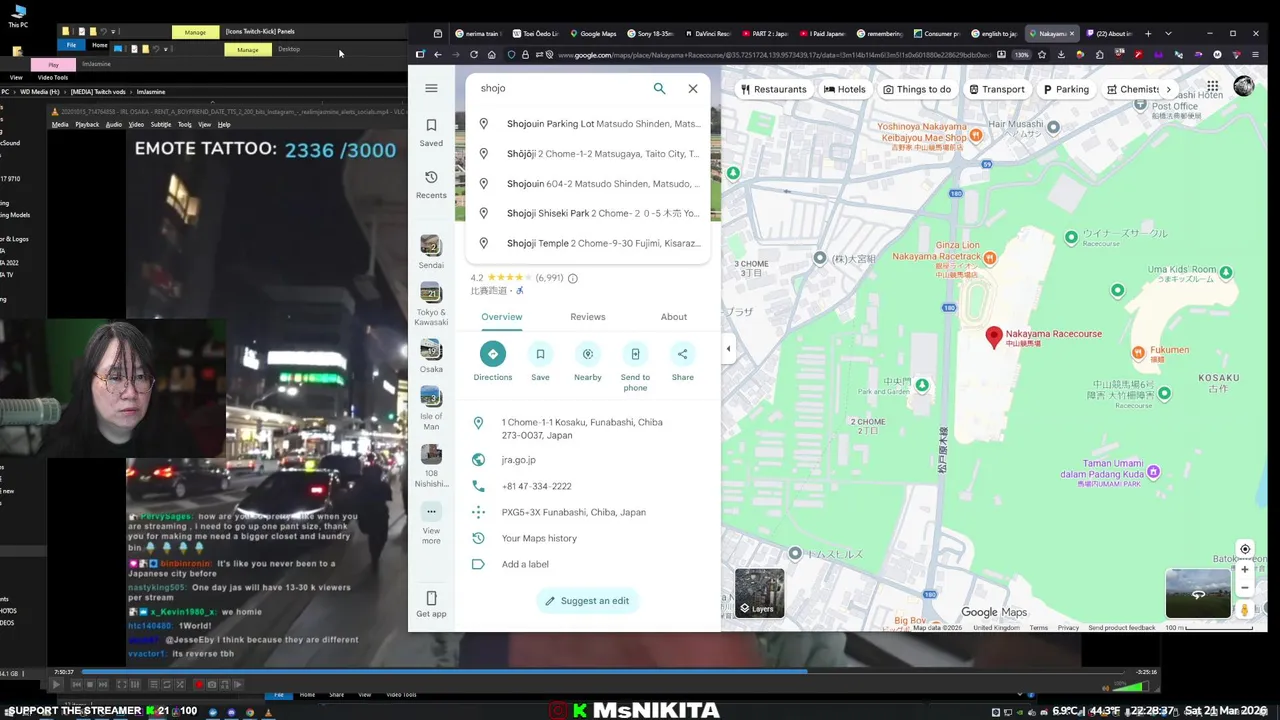Image resolution: width=1280 pixels, height=720 pixels.
Task: Open the Layers map type selector
Action: point(760,592)
